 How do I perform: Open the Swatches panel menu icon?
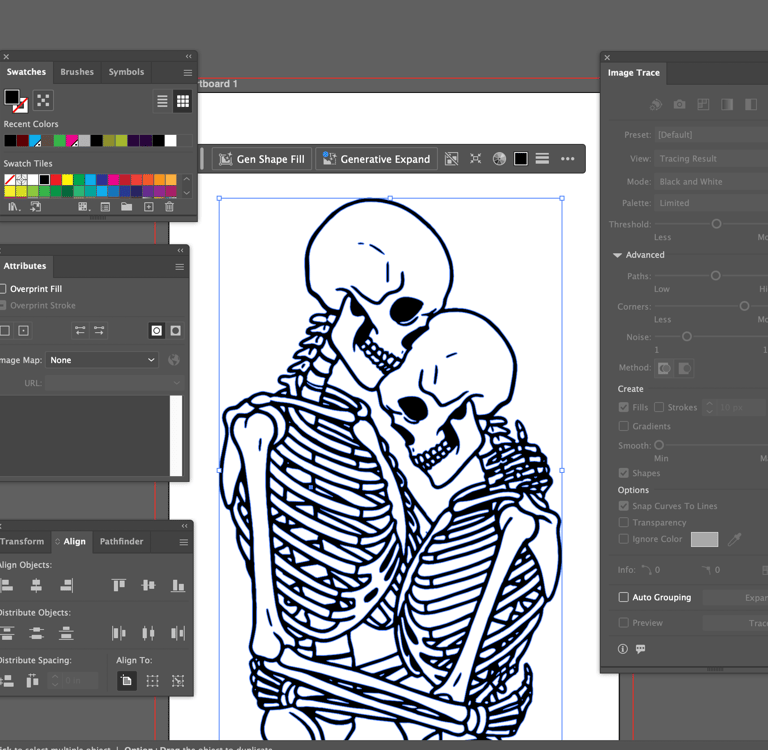188,73
